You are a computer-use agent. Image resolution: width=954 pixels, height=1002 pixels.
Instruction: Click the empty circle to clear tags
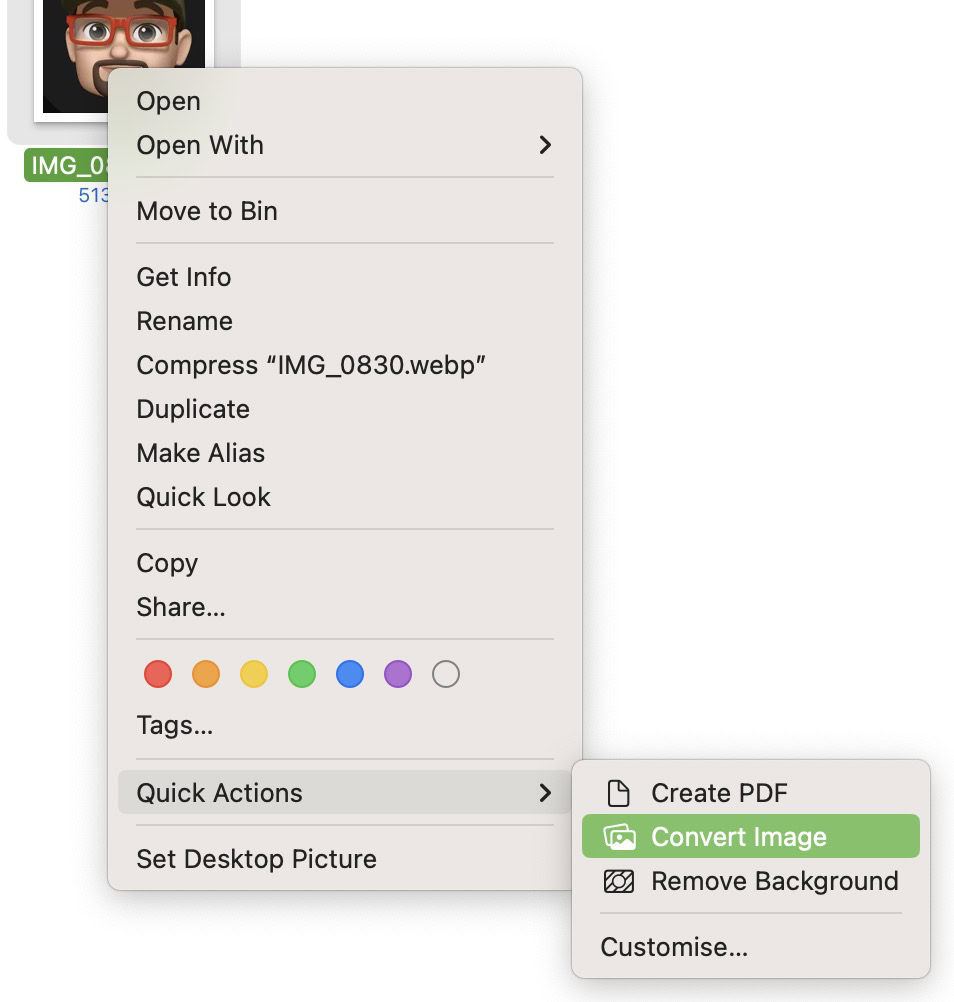[x=446, y=675]
